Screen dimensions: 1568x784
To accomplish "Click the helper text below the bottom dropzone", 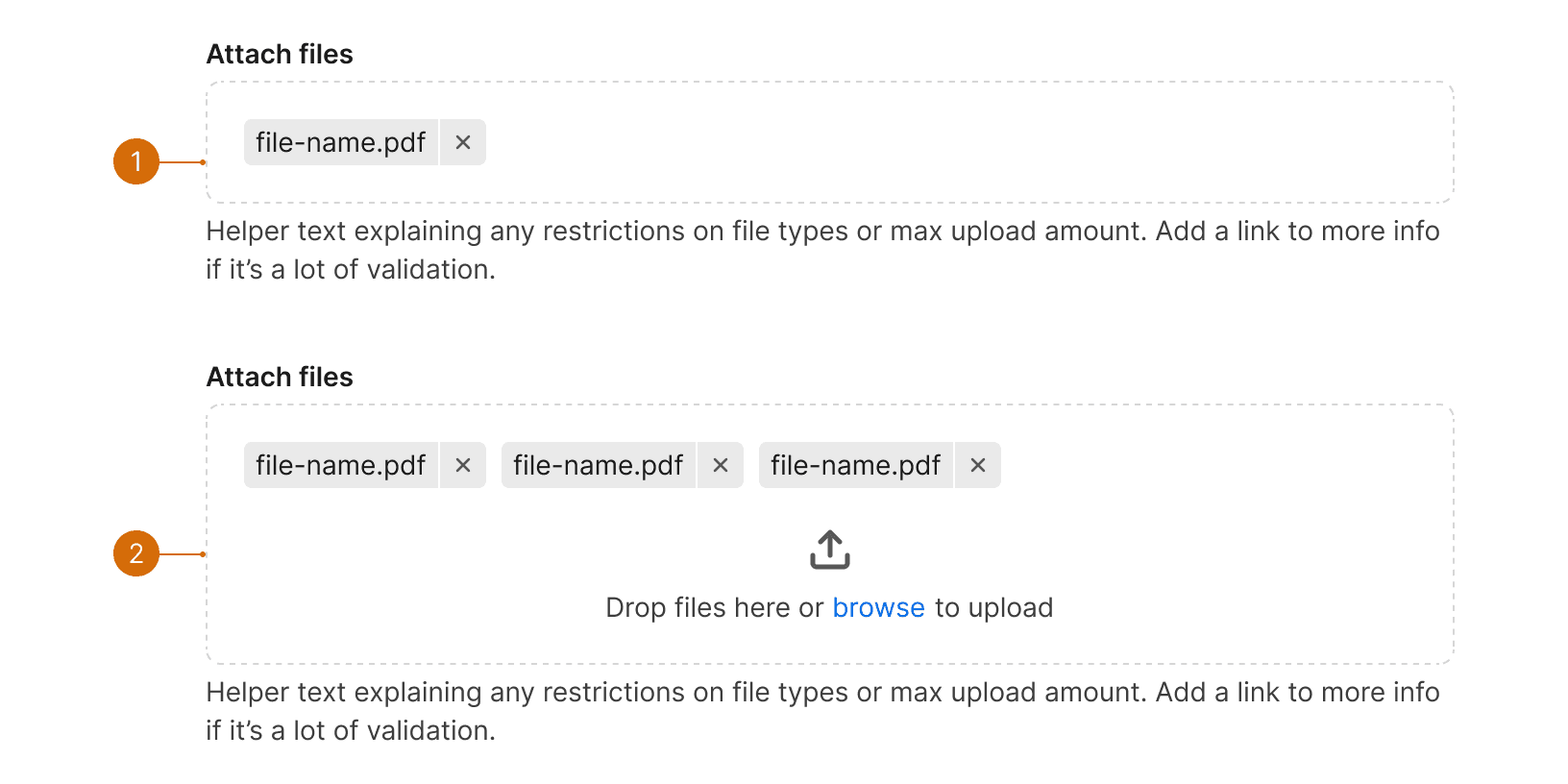I will coord(822,711).
